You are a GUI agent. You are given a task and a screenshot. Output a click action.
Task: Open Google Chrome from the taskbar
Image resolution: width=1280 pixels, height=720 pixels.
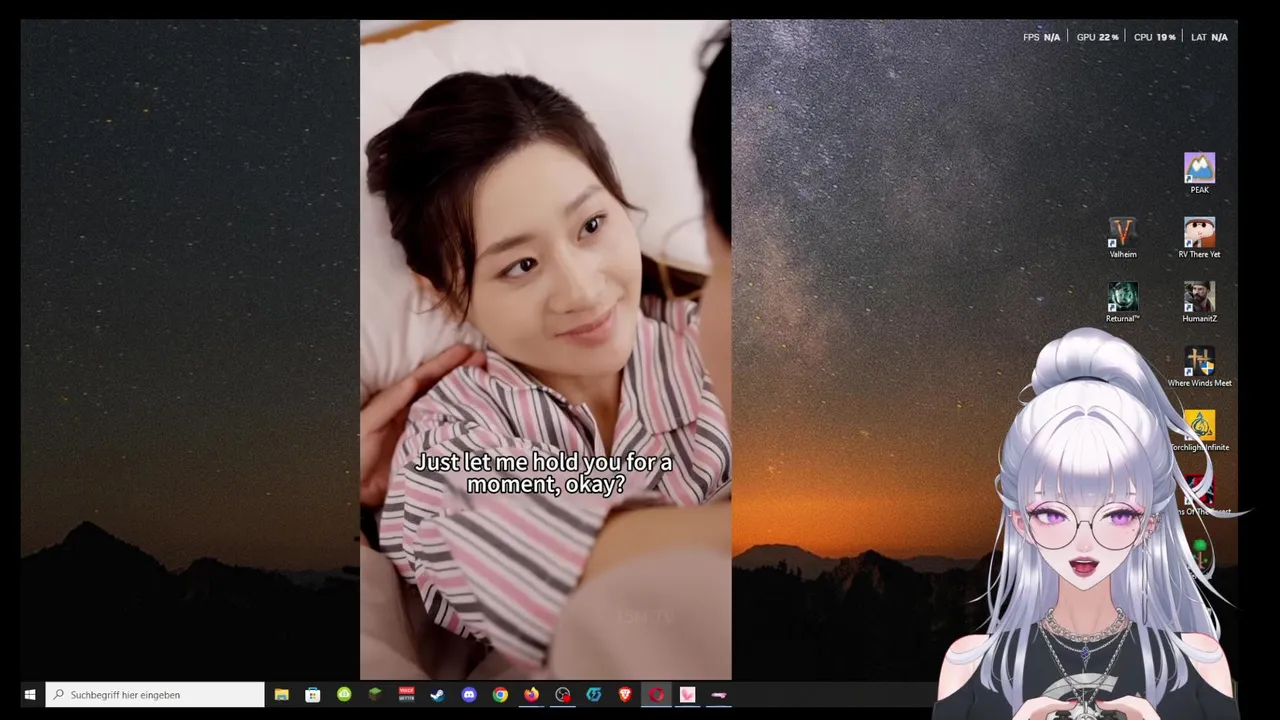click(x=500, y=694)
